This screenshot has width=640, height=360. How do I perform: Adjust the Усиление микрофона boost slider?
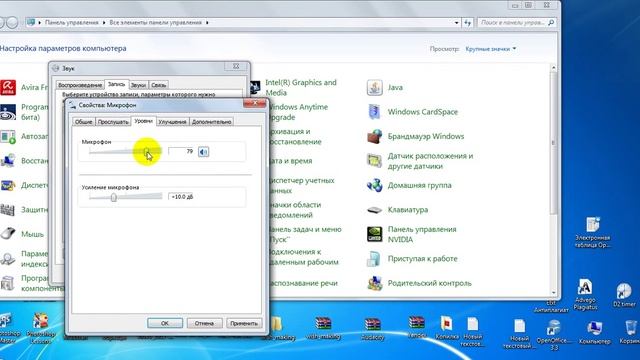click(x=114, y=198)
